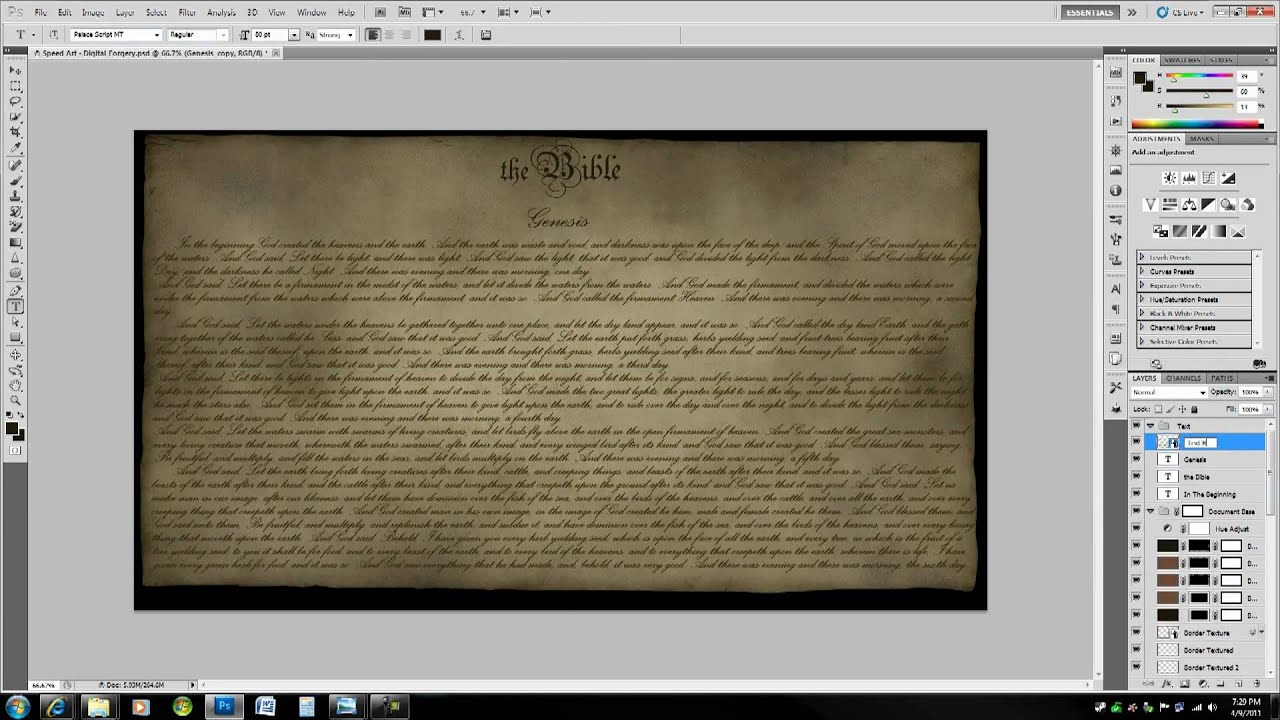
Task: Click the Selective Color adjustment icon
Action: 1238,231
